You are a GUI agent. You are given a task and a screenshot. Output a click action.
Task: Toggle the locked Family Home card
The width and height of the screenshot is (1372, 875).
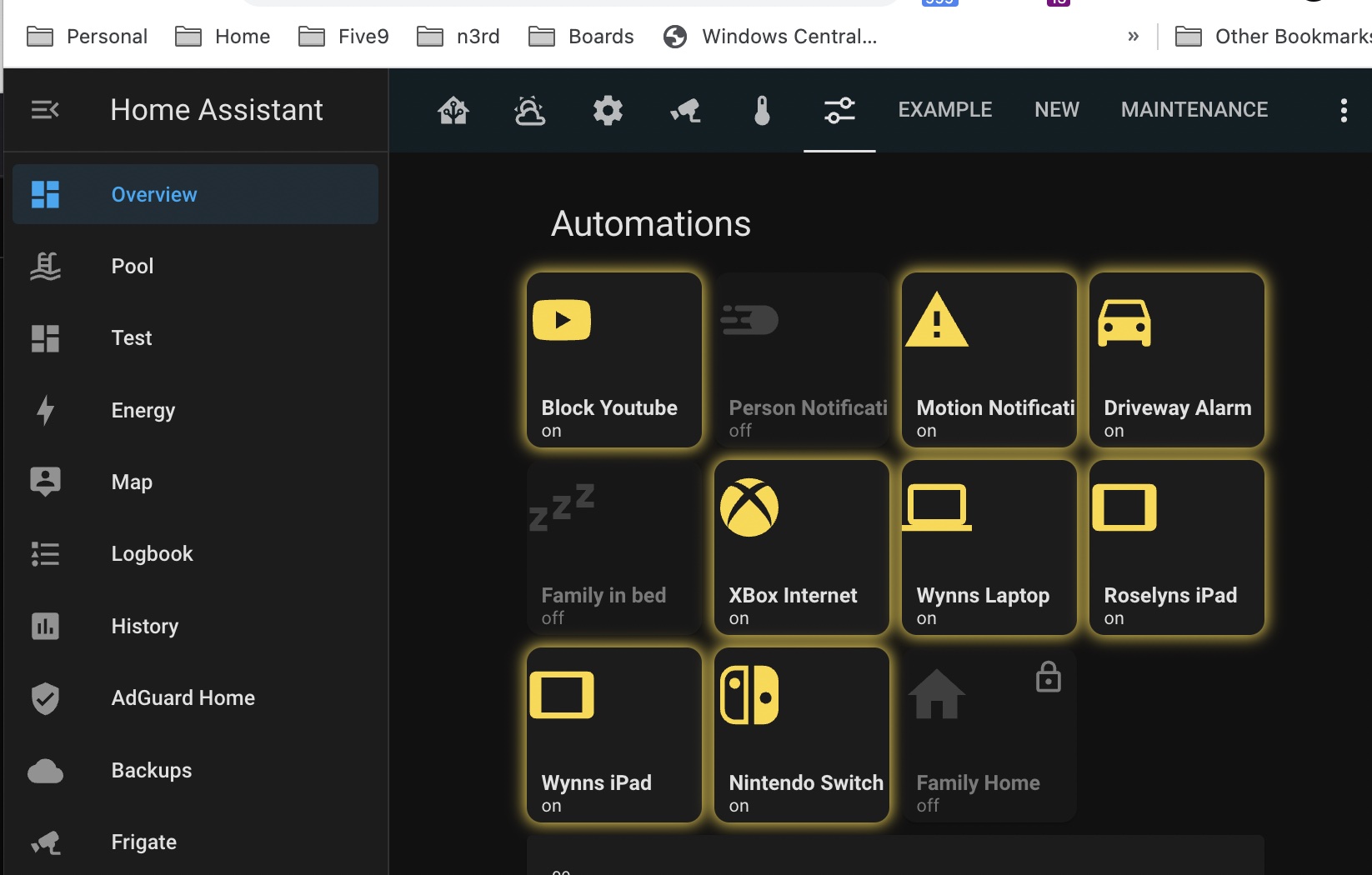tap(989, 735)
